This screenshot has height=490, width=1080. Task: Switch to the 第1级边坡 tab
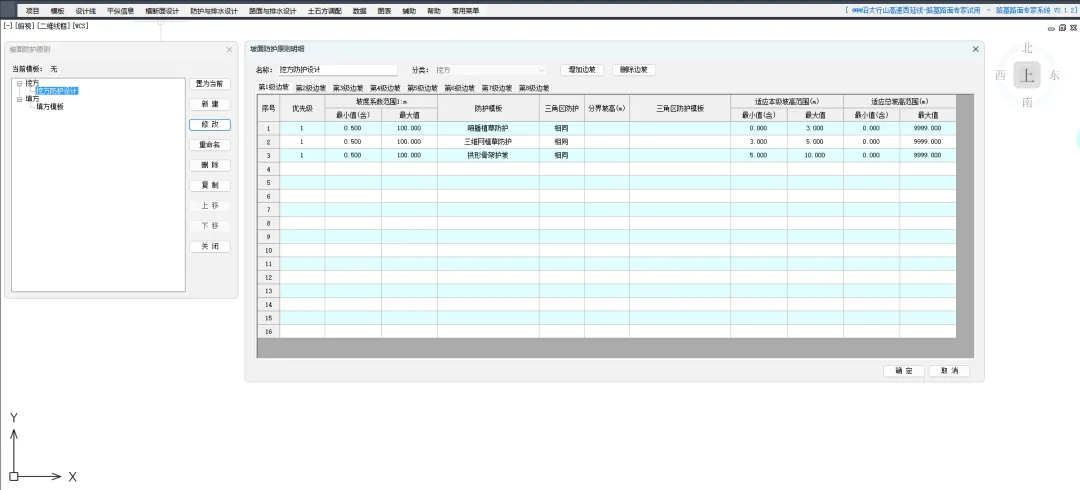pos(273,88)
